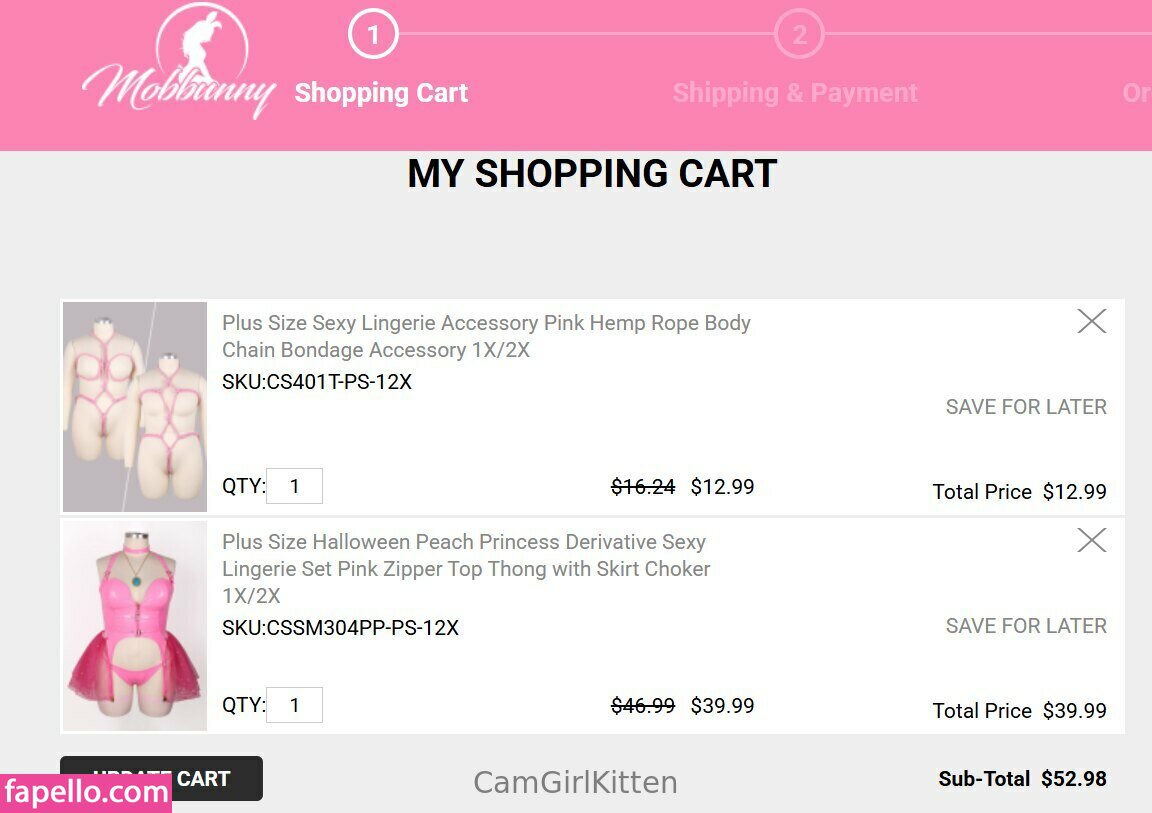Focus the quantity field for SKU CSSM304PP-PS-12X

click(x=294, y=705)
